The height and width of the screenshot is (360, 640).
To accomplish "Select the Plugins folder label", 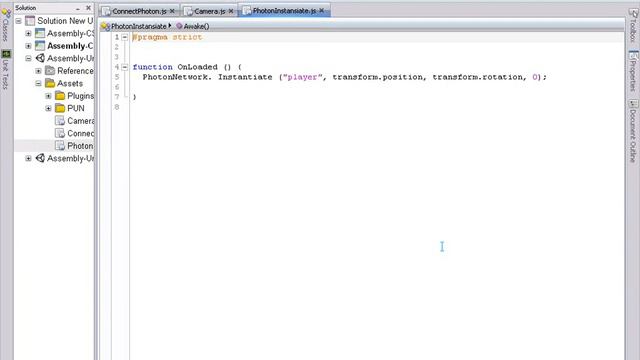I will [80, 96].
